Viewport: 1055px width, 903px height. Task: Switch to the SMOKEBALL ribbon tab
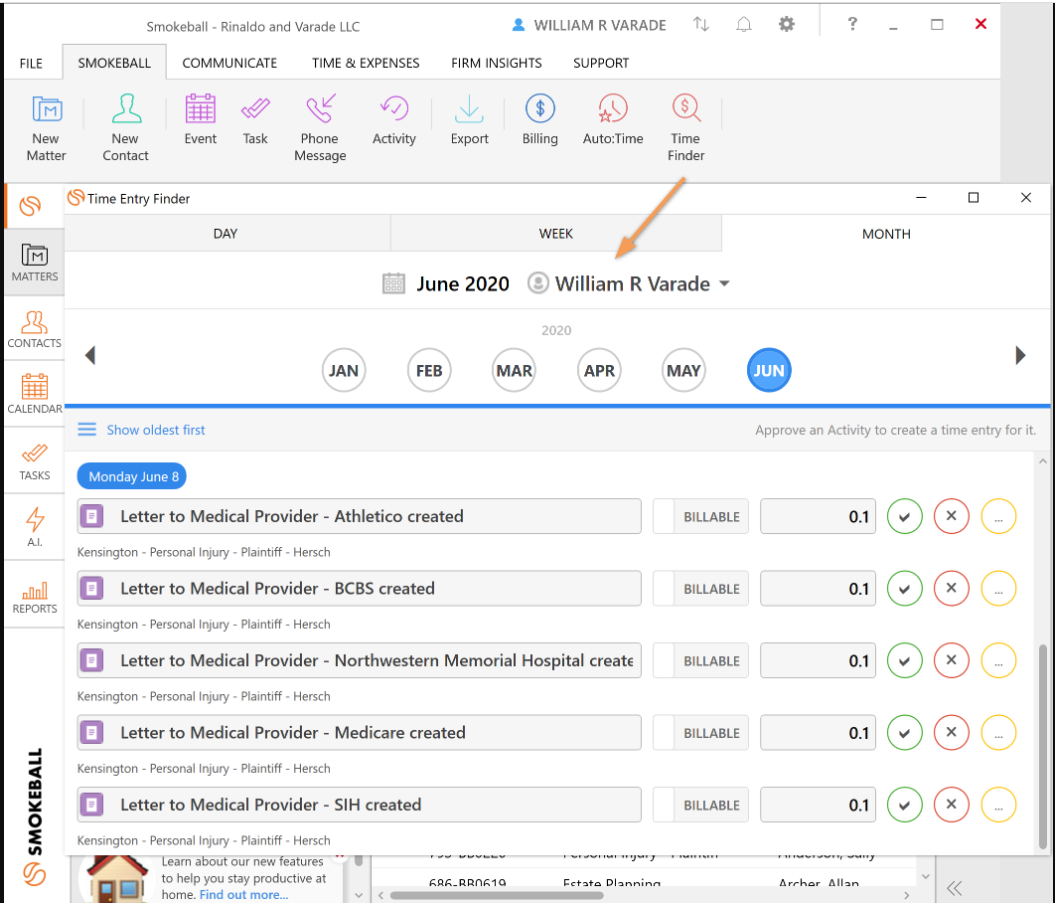coord(114,63)
